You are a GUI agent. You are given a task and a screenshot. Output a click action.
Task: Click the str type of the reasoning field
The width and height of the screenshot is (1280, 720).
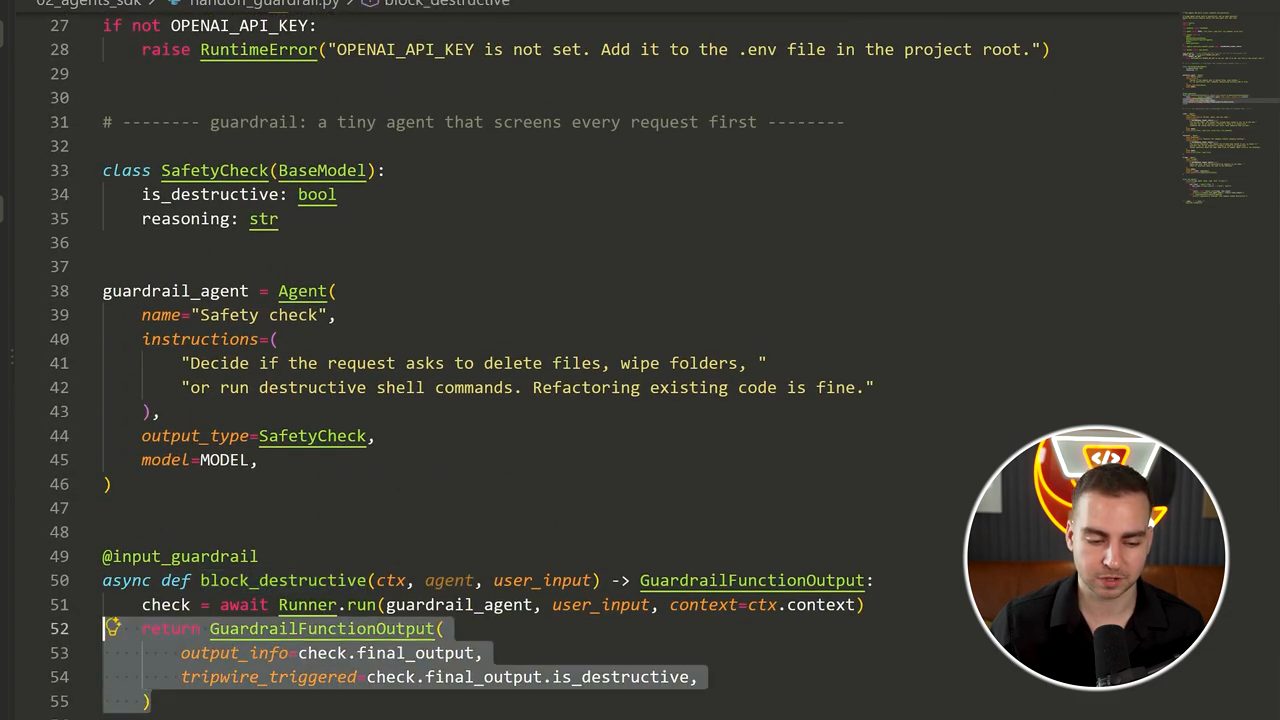click(x=264, y=218)
